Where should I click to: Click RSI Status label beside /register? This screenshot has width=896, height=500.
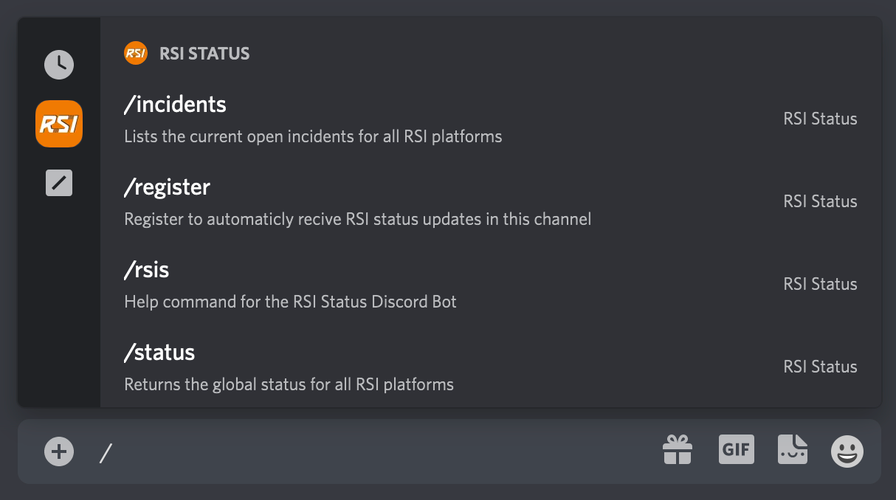point(820,201)
